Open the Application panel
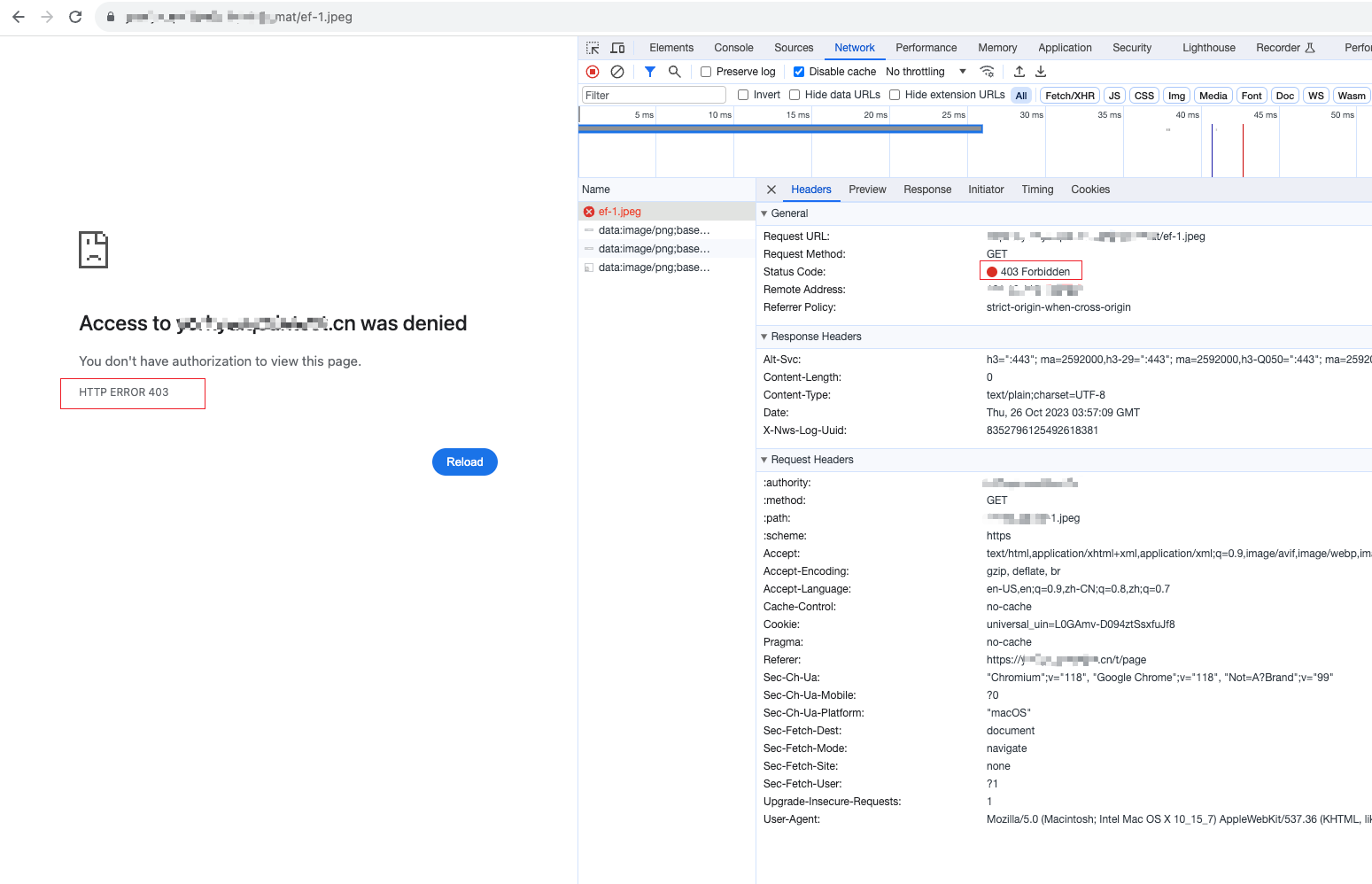The width and height of the screenshot is (1372, 884). 1065,48
